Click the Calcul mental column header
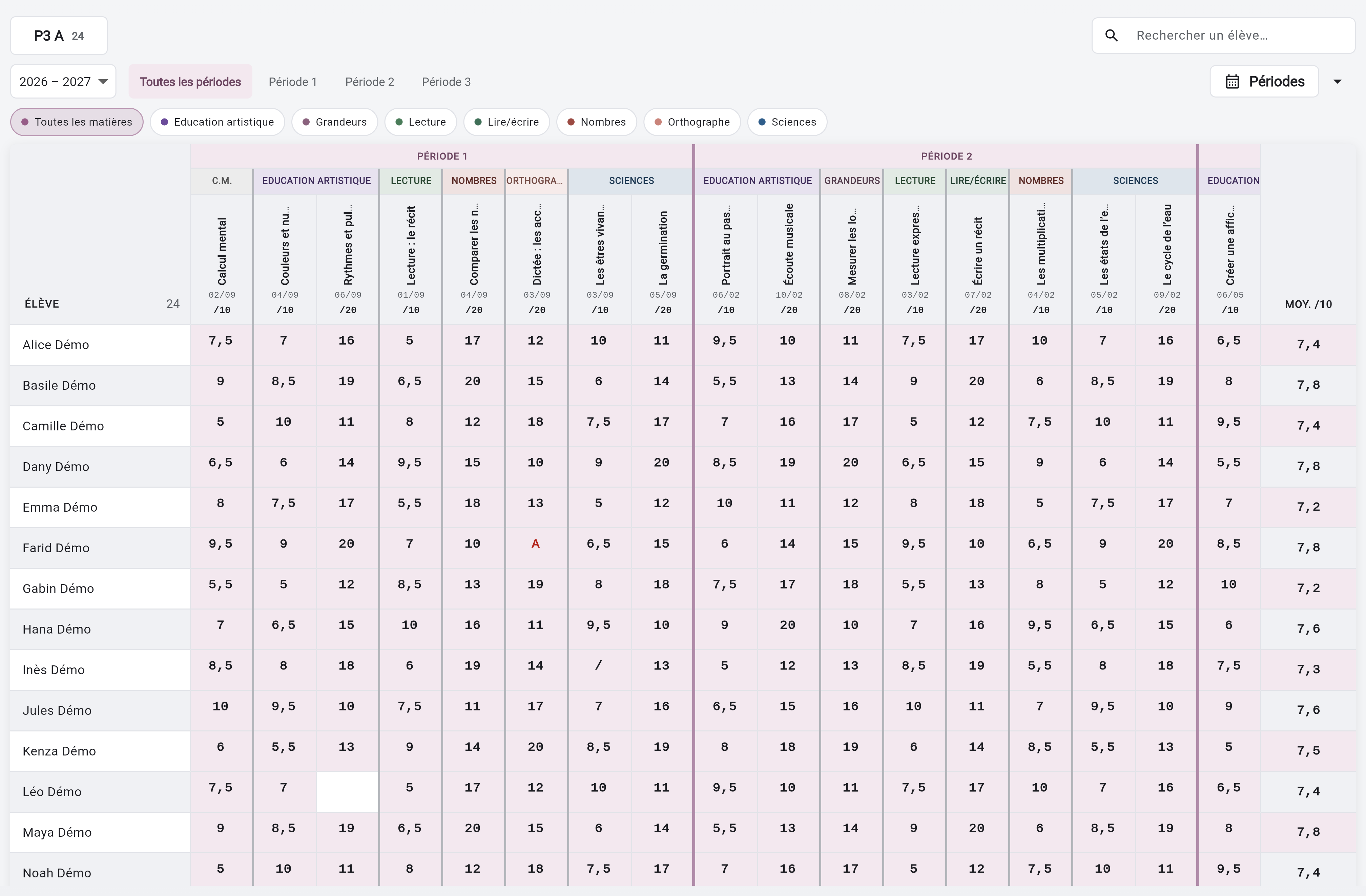The width and height of the screenshot is (1366, 896). pos(222,259)
